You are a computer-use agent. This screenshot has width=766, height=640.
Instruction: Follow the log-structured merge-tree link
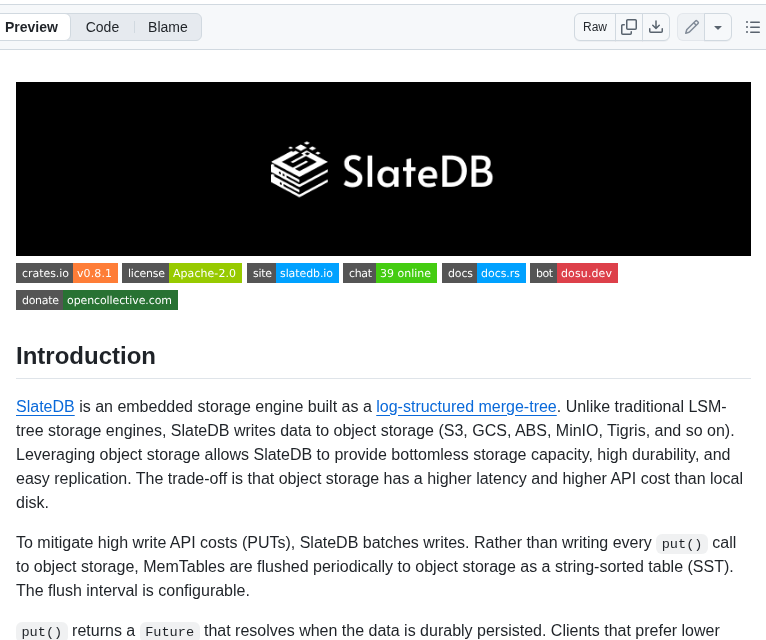[466, 406]
